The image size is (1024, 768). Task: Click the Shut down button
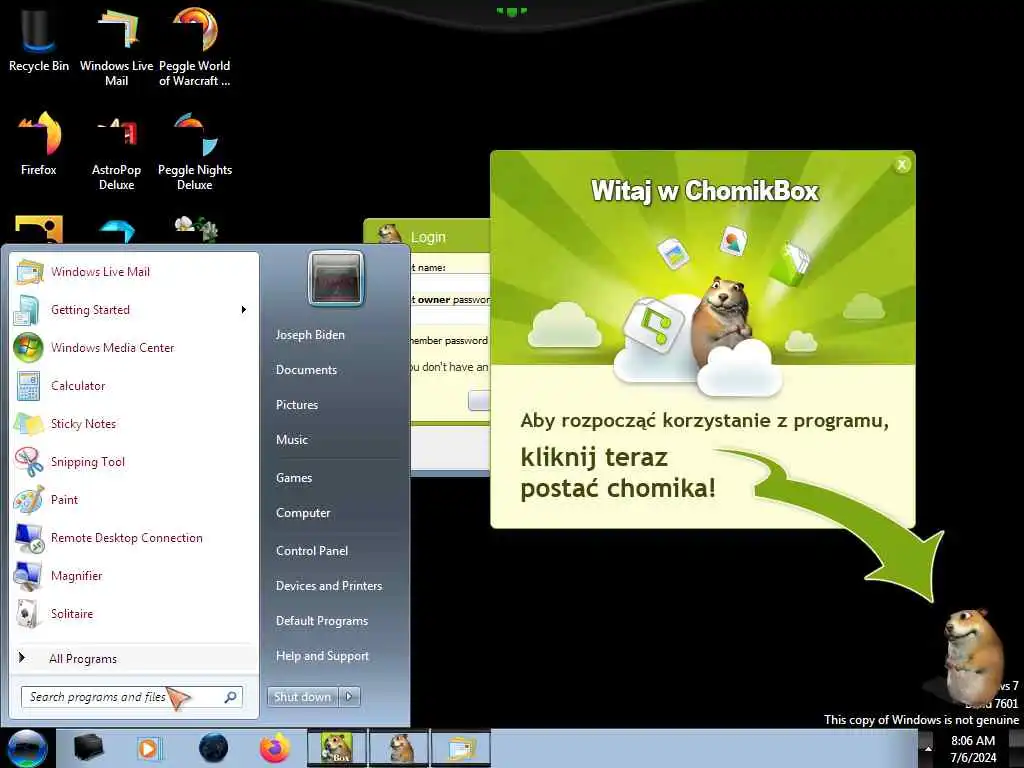point(302,697)
